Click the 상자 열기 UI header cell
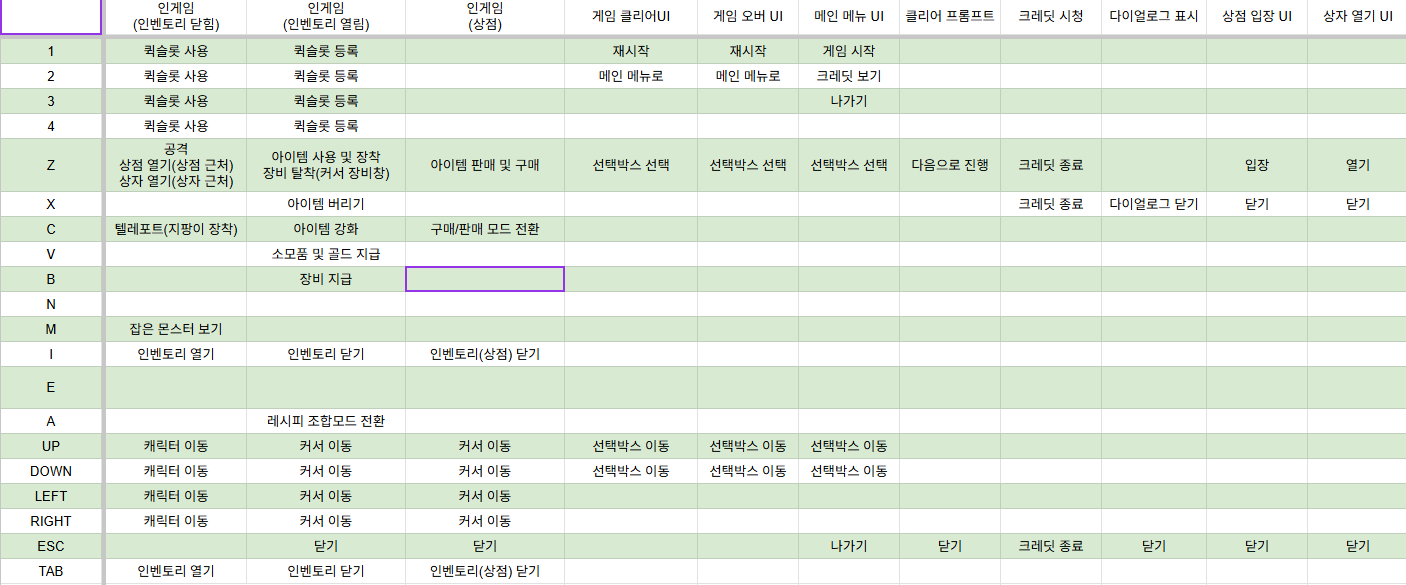Screen dimensions: 1406x585 (1357, 16)
